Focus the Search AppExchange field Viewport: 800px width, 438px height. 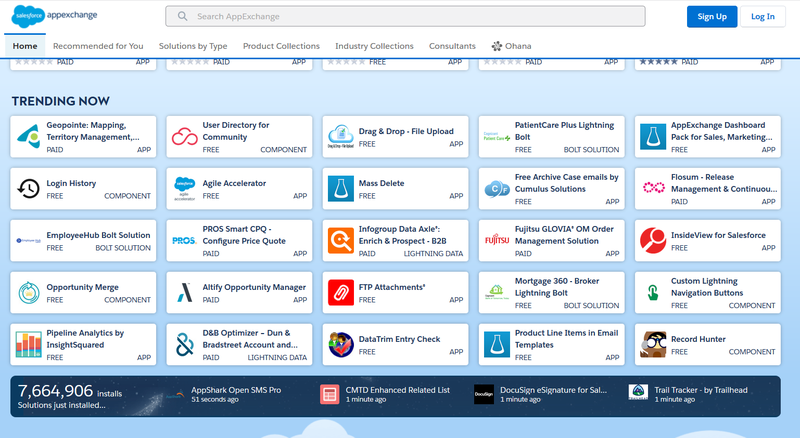coord(405,16)
